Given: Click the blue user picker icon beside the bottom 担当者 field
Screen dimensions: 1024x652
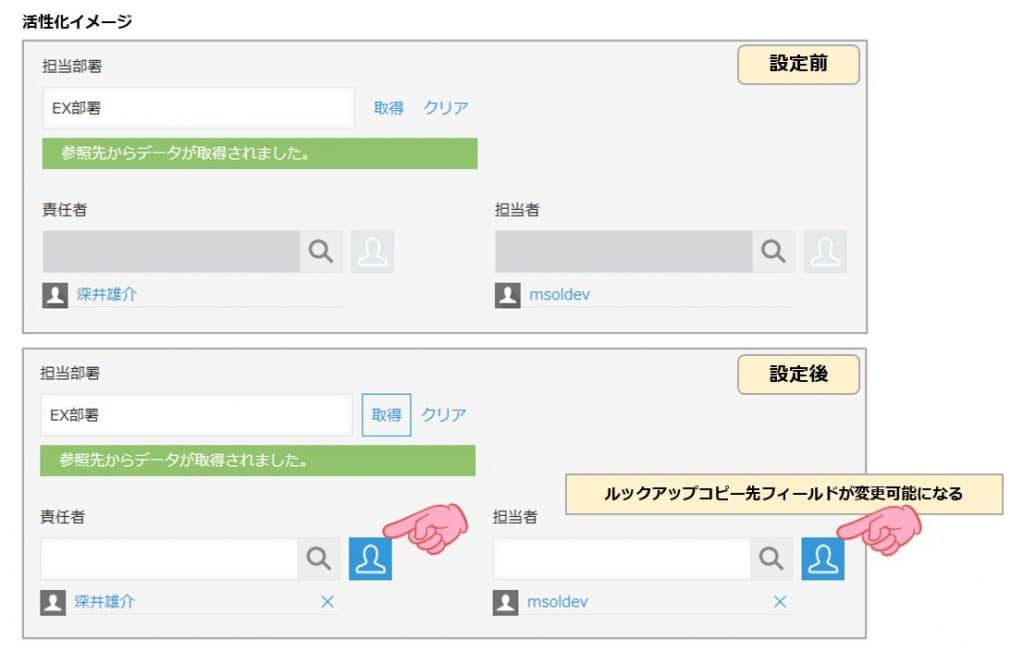Looking at the screenshot, I should pyautogui.click(x=823, y=559).
